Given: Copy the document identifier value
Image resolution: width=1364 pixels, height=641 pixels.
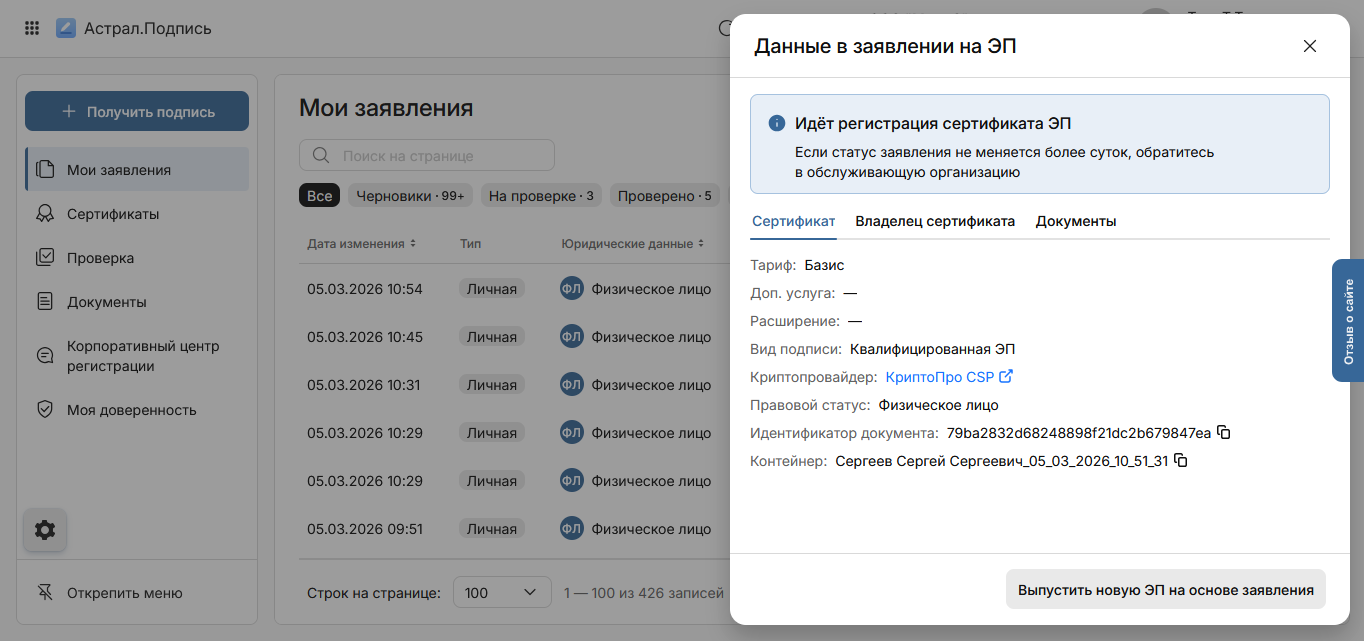Looking at the screenshot, I should point(1223,433).
